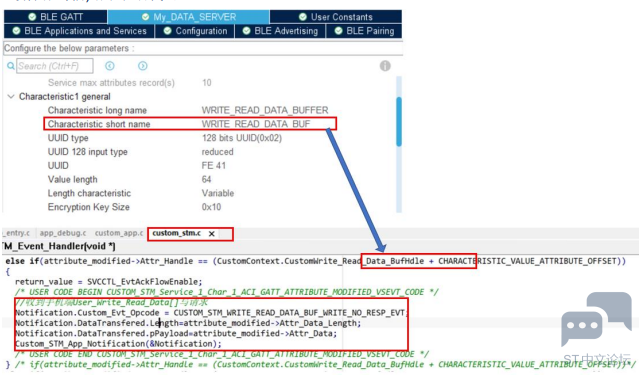Select Encryption Key Size label
640x375 pixels.
tap(89, 207)
